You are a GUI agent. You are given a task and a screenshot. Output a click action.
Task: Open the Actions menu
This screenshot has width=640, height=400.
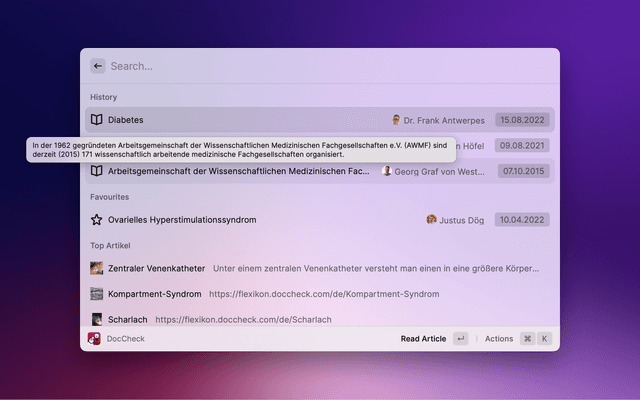(498, 339)
